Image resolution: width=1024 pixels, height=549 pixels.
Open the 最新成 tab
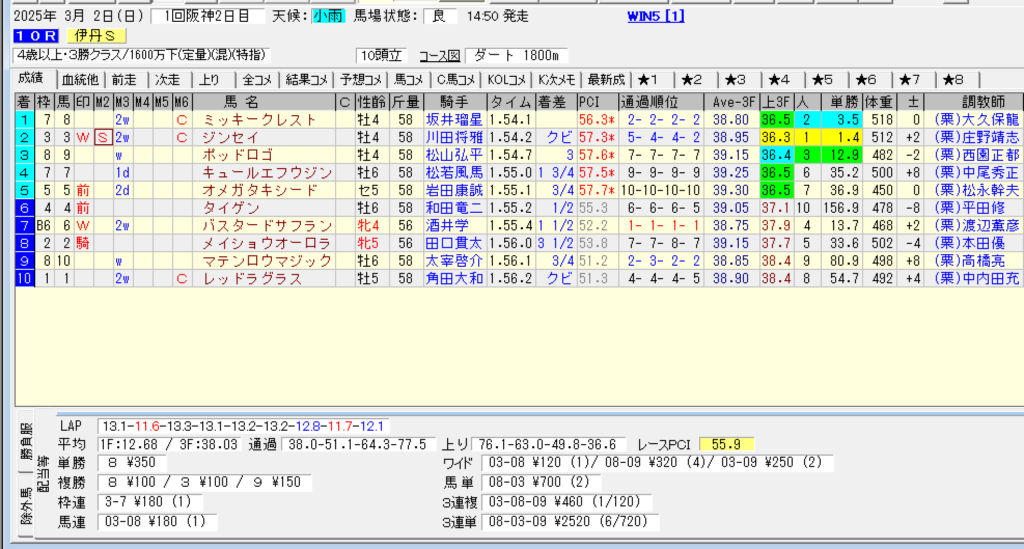(606, 80)
